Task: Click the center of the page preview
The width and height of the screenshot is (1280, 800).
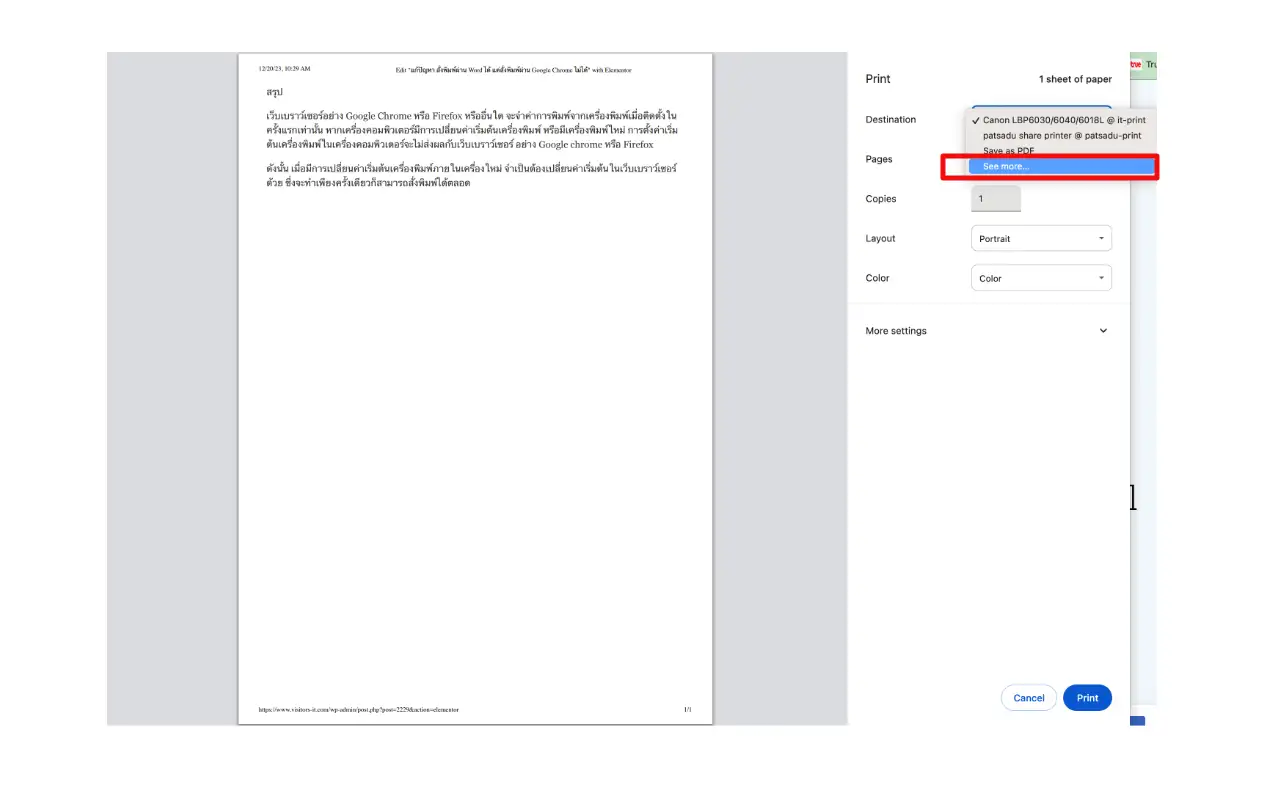Action: 475,388
